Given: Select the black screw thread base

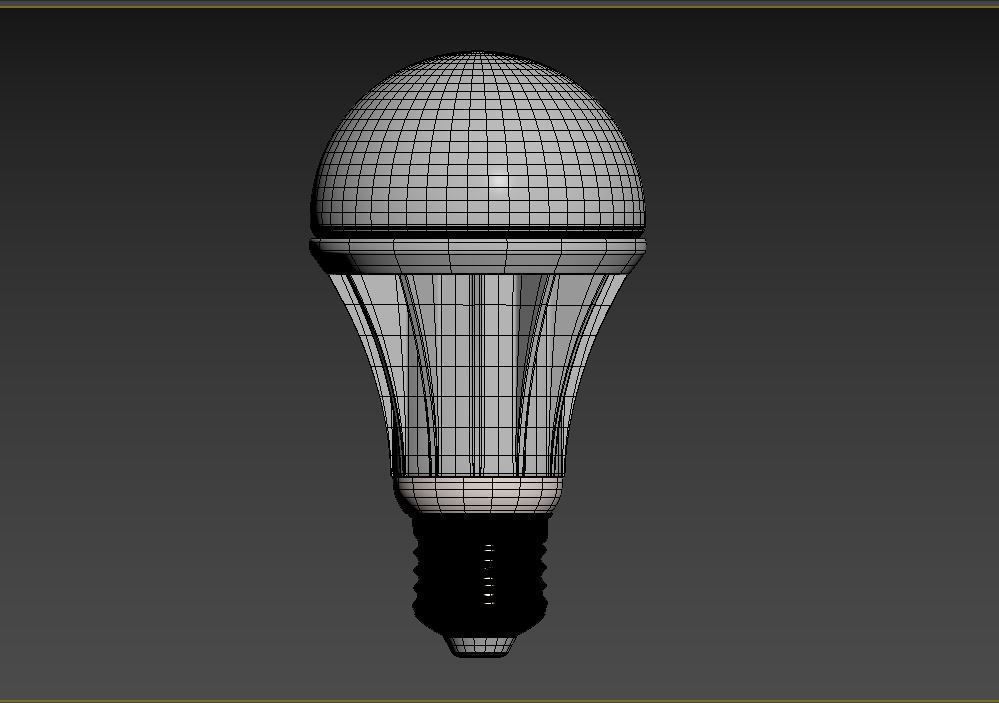Looking at the screenshot, I should click(x=479, y=574).
